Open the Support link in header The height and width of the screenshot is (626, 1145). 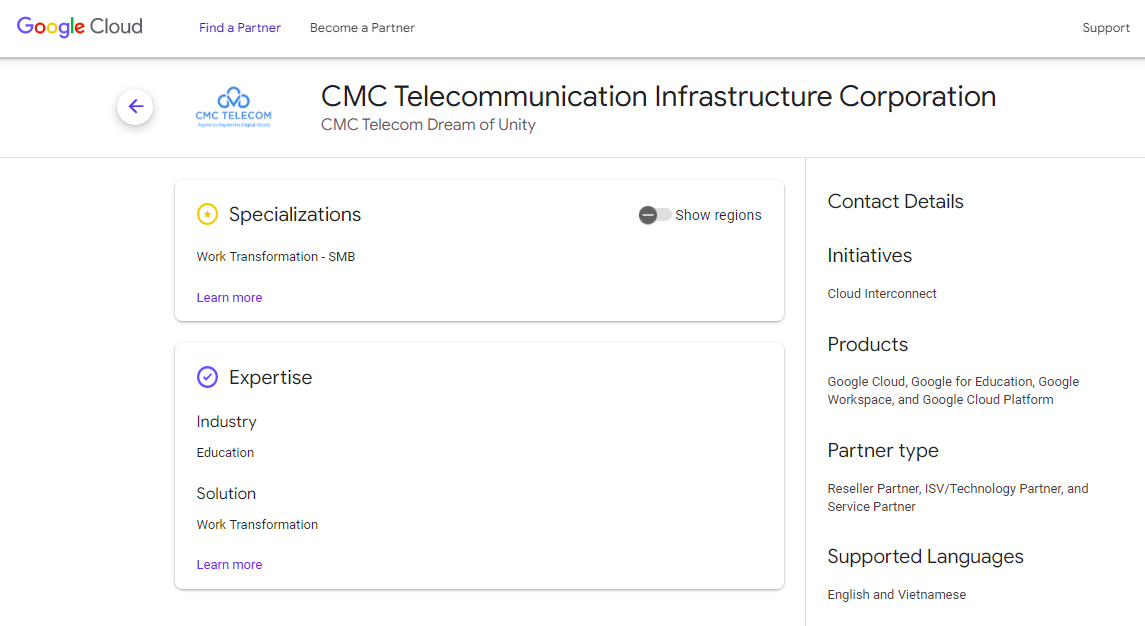(x=1106, y=28)
